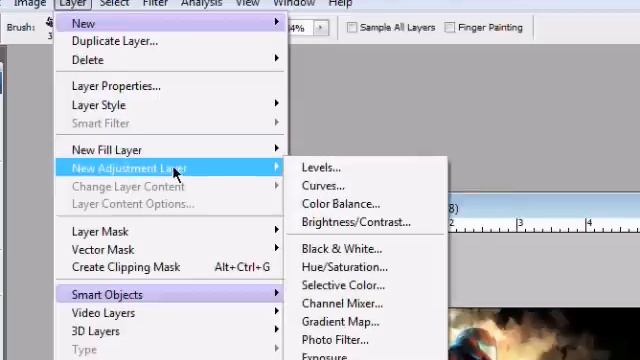Open Layer Properties dialog
The width and height of the screenshot is (640, 360).
point(171,86)
